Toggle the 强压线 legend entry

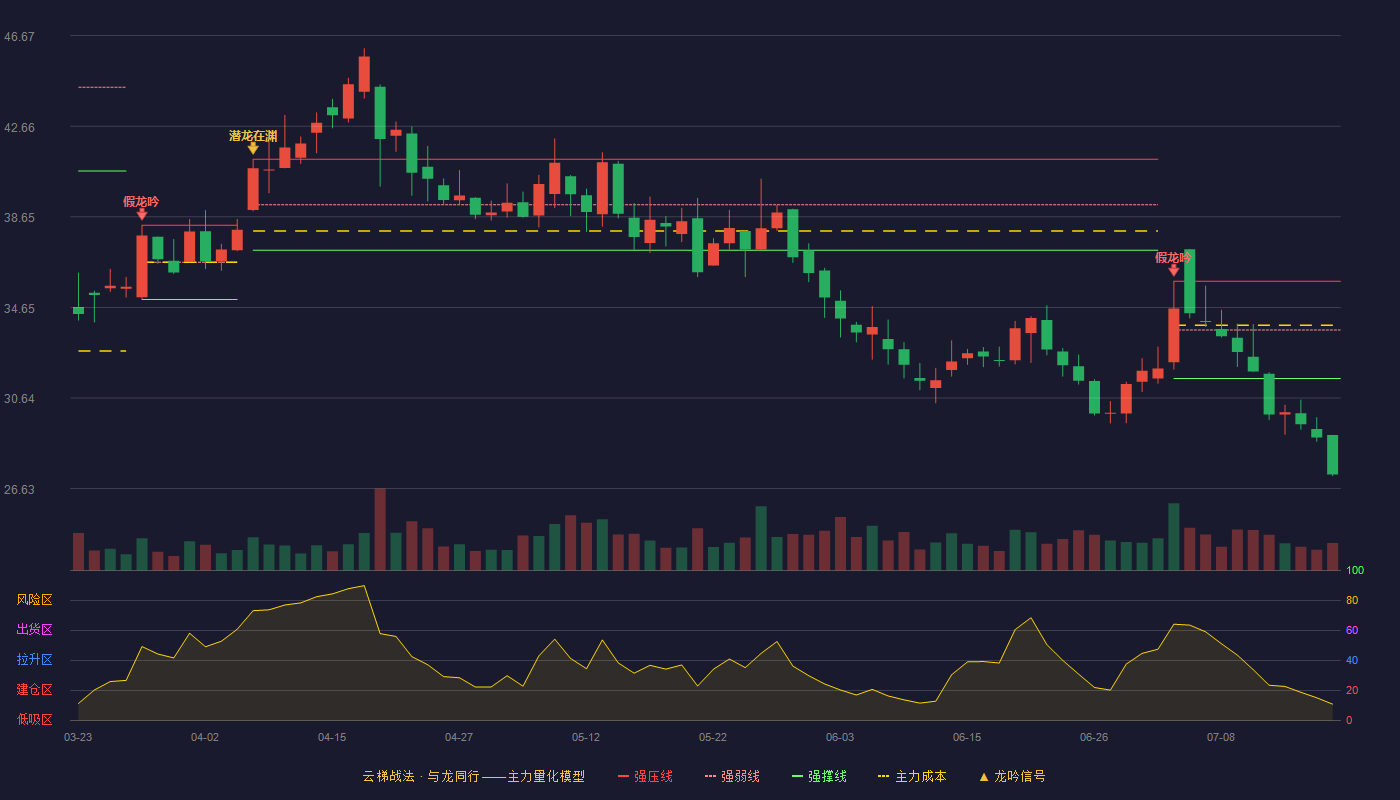pyautogui.click(x=645, y=776)
